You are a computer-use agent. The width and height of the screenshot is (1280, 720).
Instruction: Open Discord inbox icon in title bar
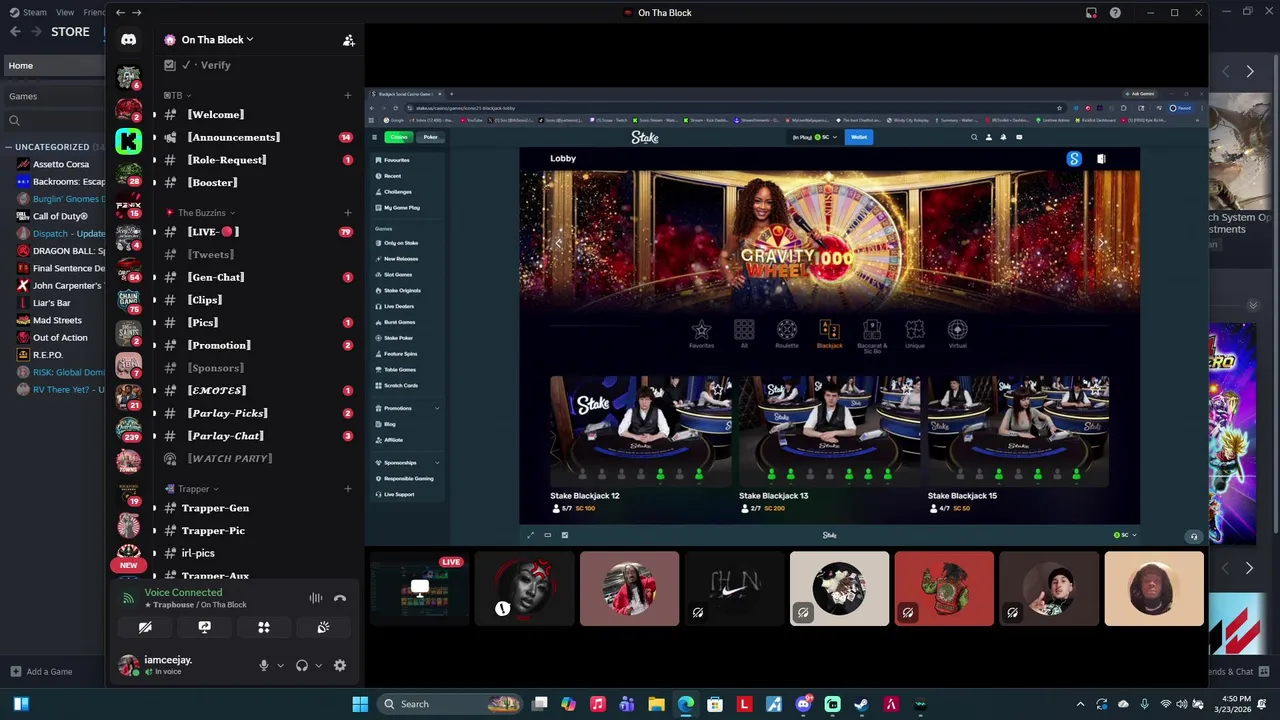[1091, 13]
